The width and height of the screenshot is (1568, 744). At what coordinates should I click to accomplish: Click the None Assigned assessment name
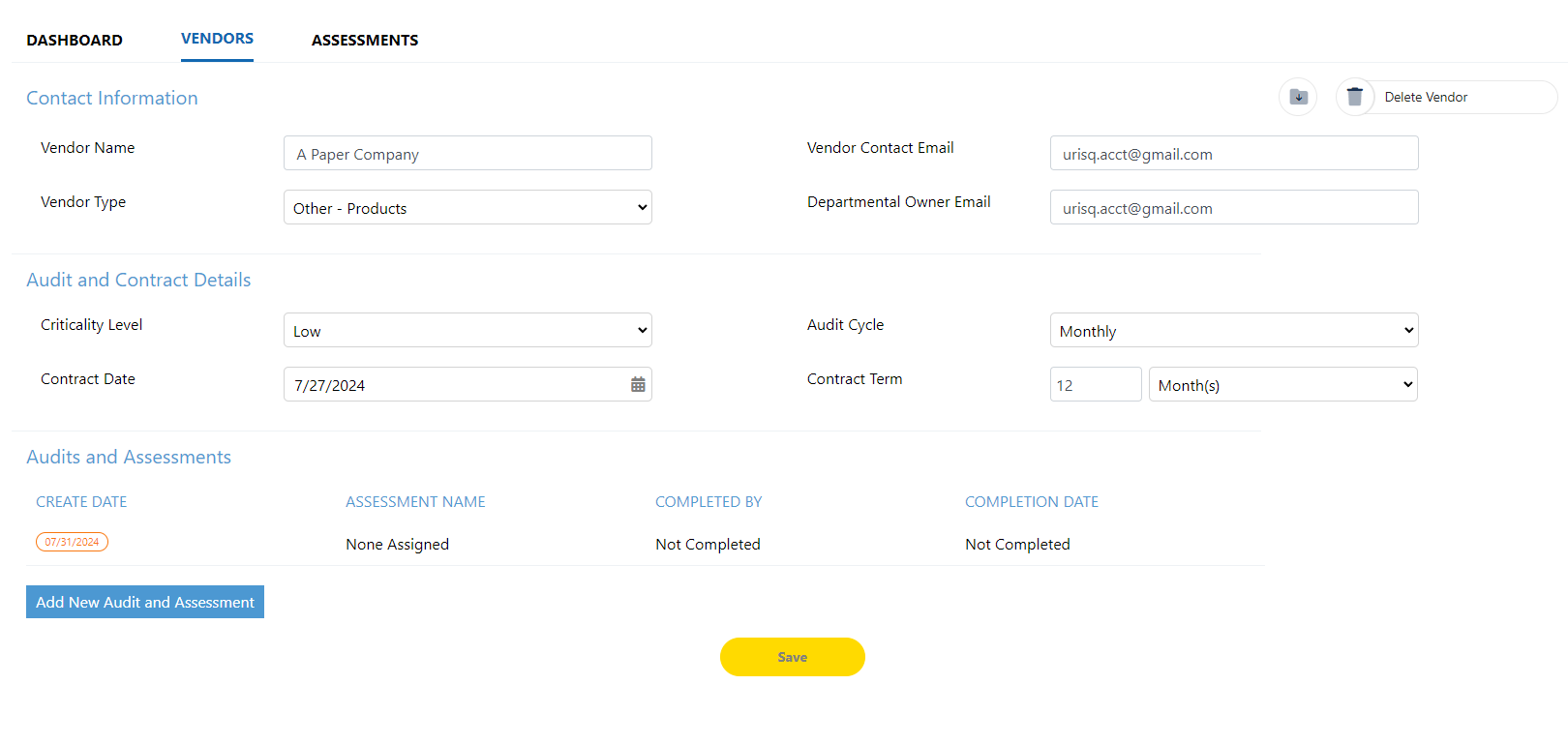pos(397,545)
